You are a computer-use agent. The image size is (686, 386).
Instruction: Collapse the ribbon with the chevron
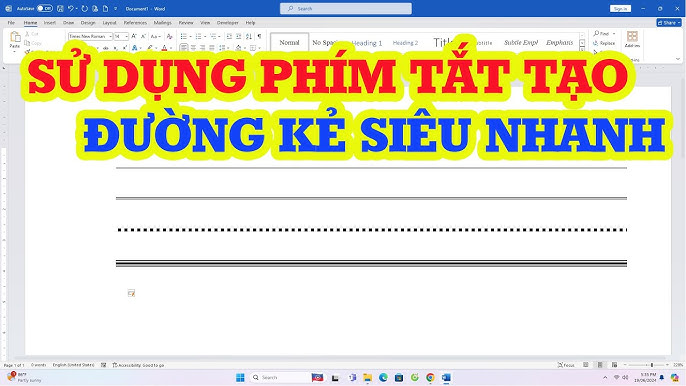[678, 59]
